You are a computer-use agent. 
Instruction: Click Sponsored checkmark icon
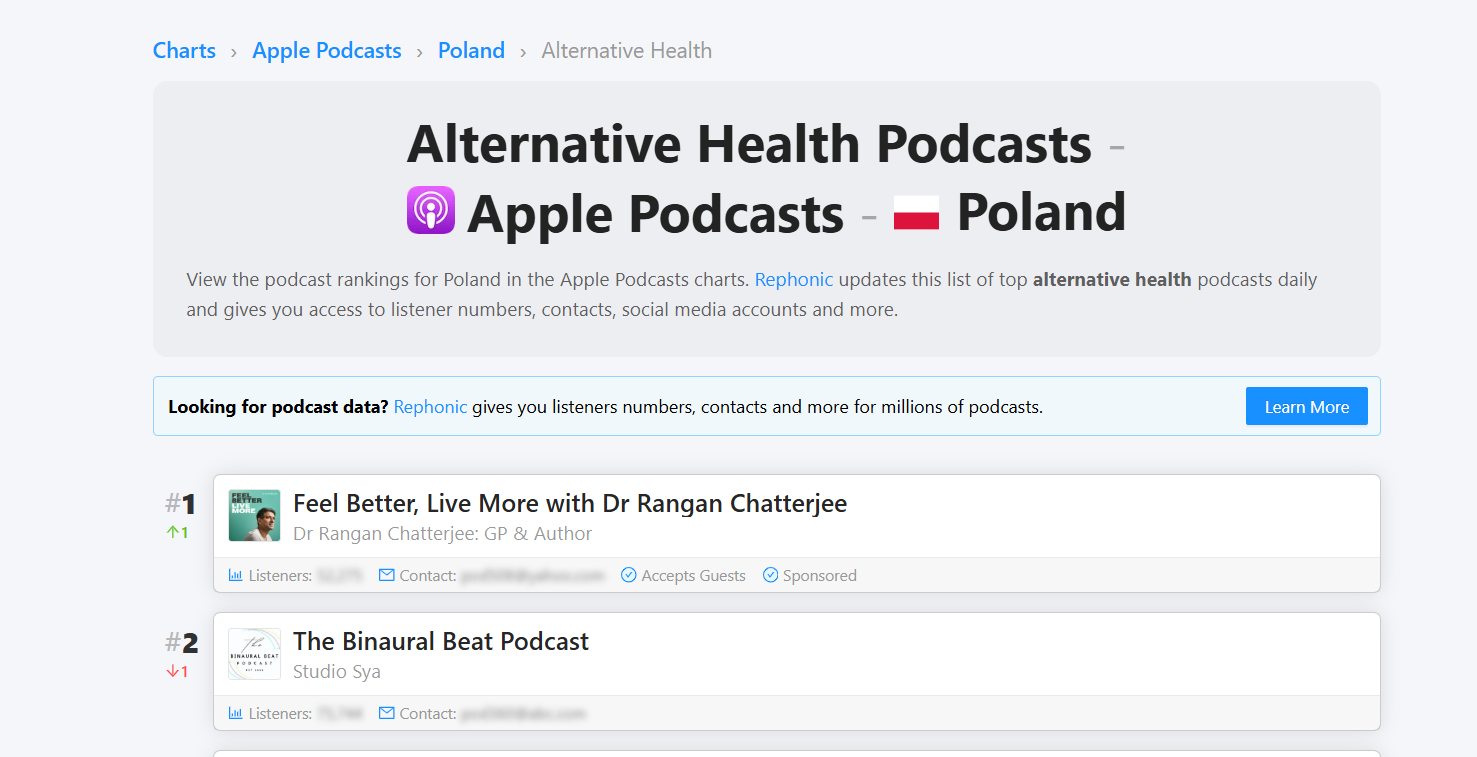point(771,575)
